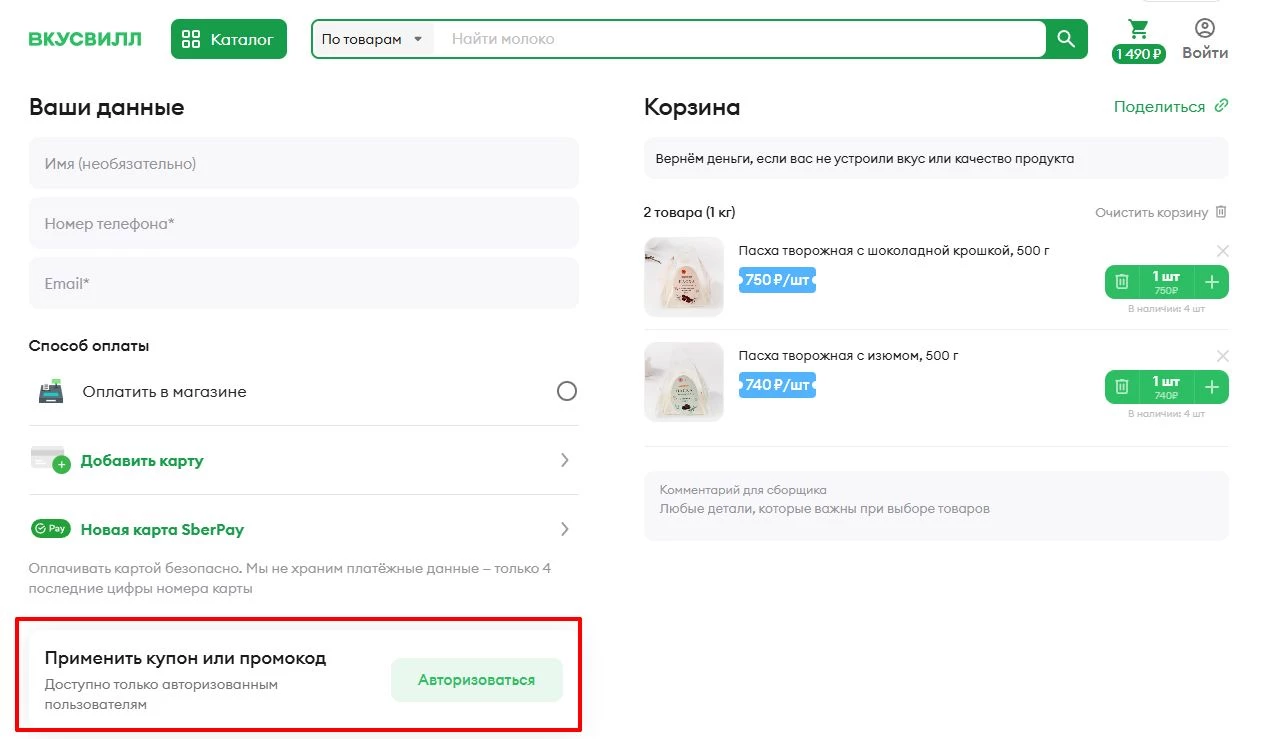The image size is (1280, 739).
Task: Expand Новая карта SberPay via its chevron
Action: (x=565, y=528)
